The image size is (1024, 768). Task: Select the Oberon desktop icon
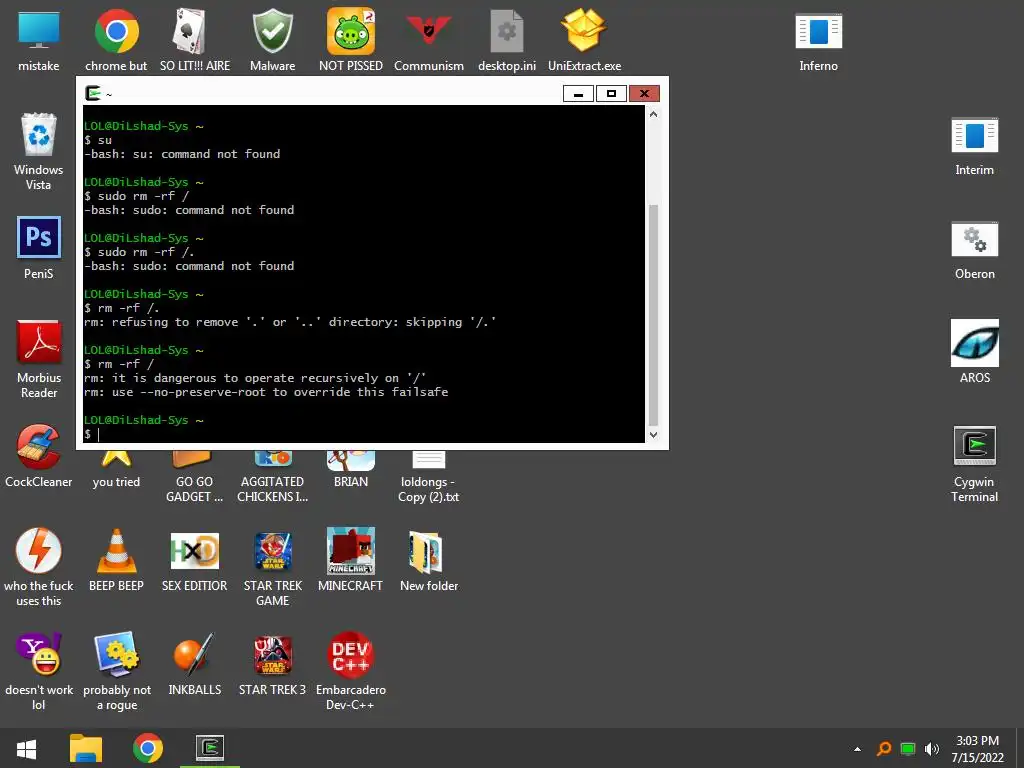(x=974, y=249)
